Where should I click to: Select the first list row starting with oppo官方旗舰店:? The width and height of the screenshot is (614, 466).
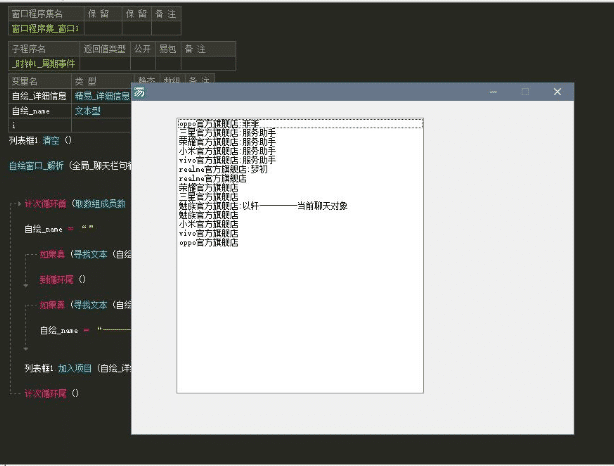tap(300, 124)
